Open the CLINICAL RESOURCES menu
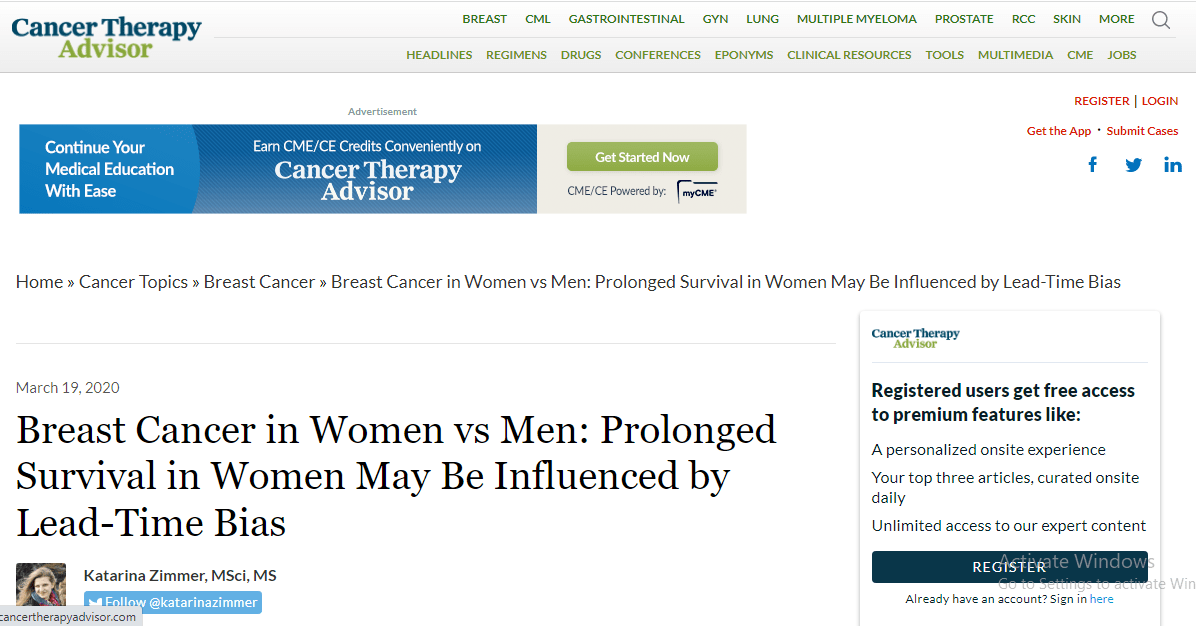This screenshot has width=1196, height=626. [x=849, y=55]
